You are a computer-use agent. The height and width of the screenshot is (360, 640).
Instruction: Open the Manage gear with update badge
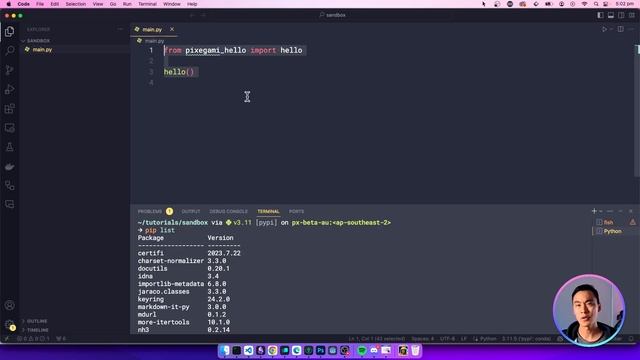[10, 325]
